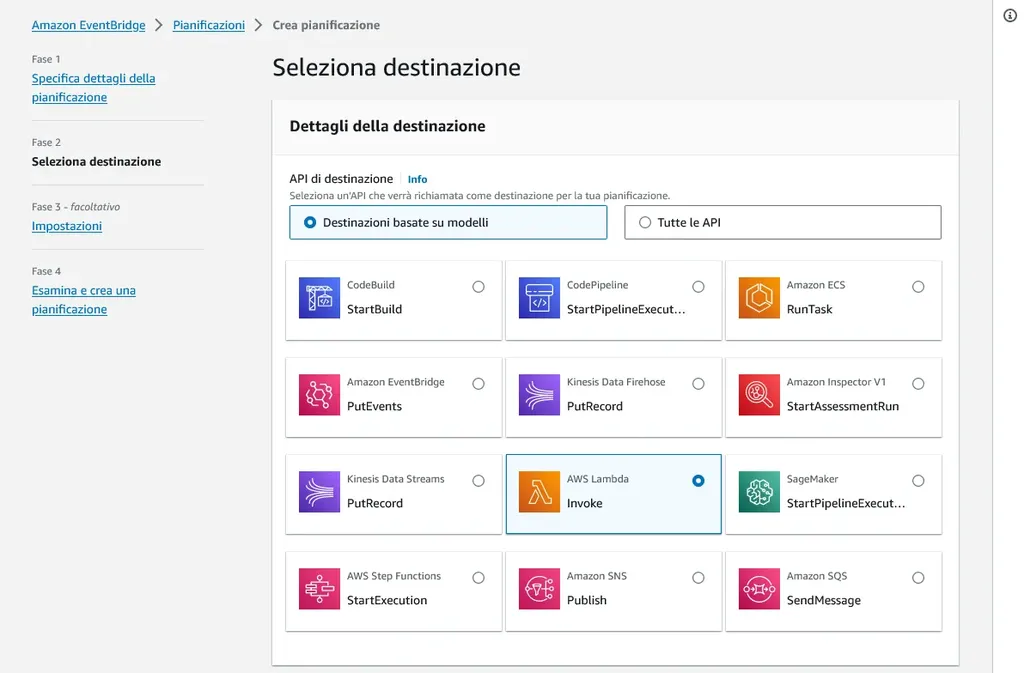The width and height of the screenshot is (1024, 673).
Task: Click the 'RunTask' action label
Action: click(809, 309)
